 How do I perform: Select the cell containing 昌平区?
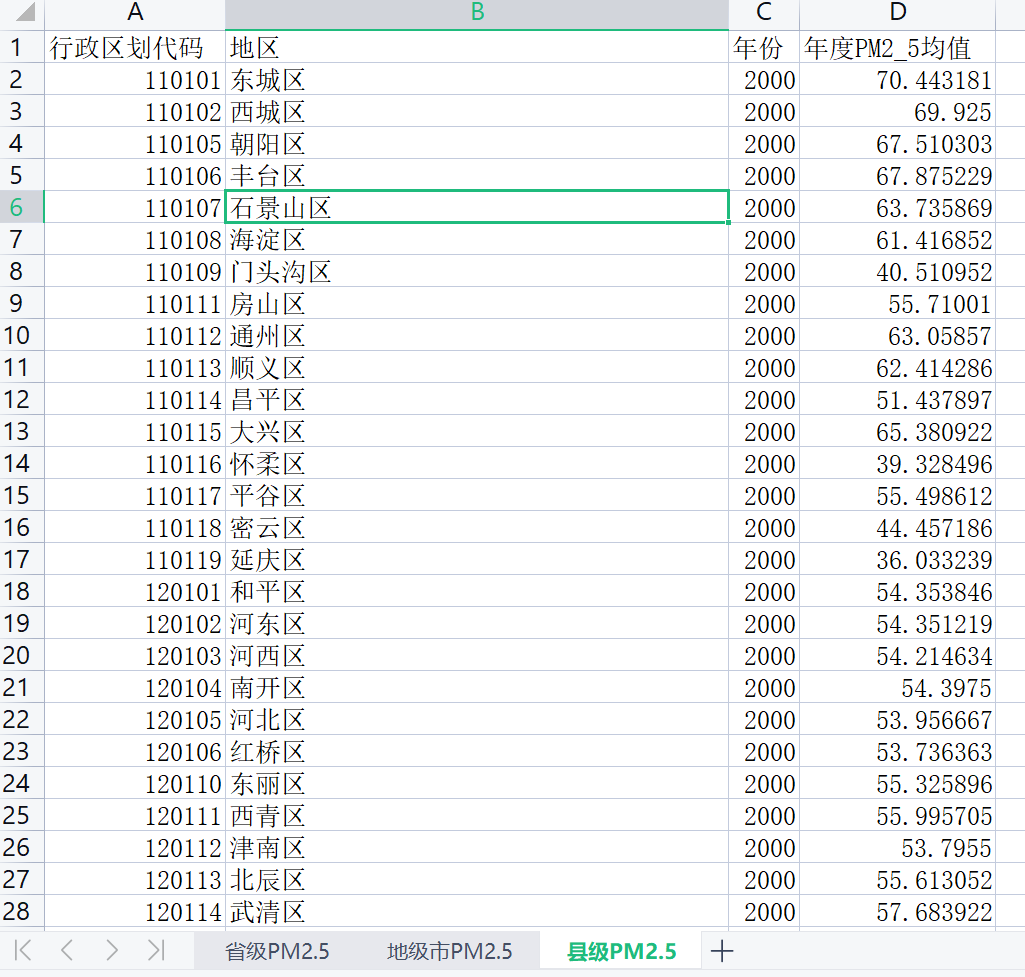tap(477, 399)
